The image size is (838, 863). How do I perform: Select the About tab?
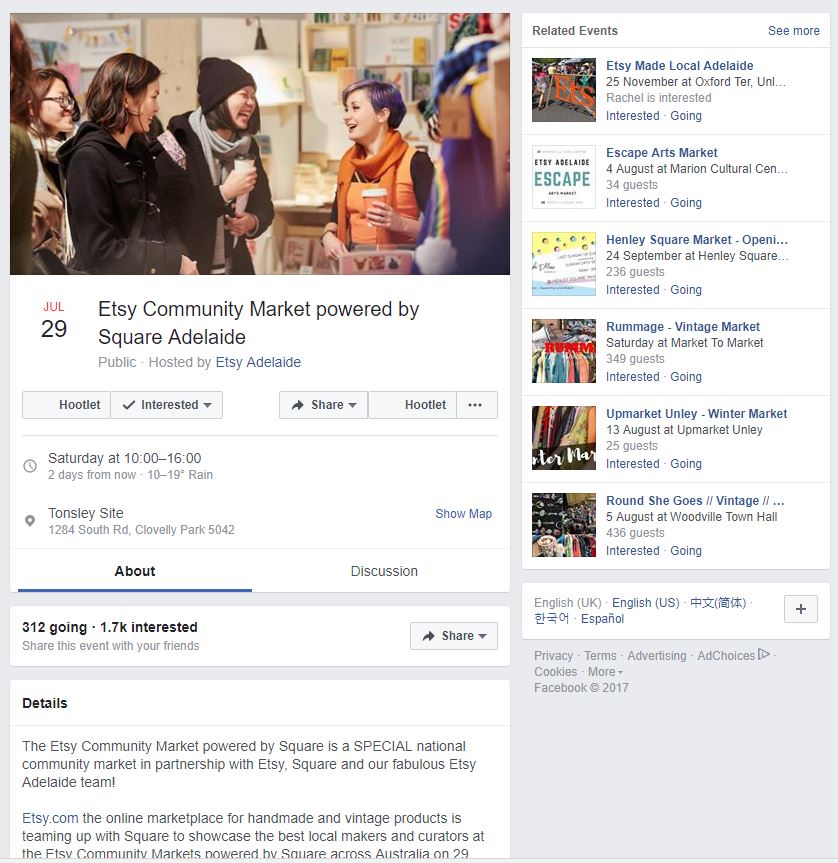(x=135, y=571)
